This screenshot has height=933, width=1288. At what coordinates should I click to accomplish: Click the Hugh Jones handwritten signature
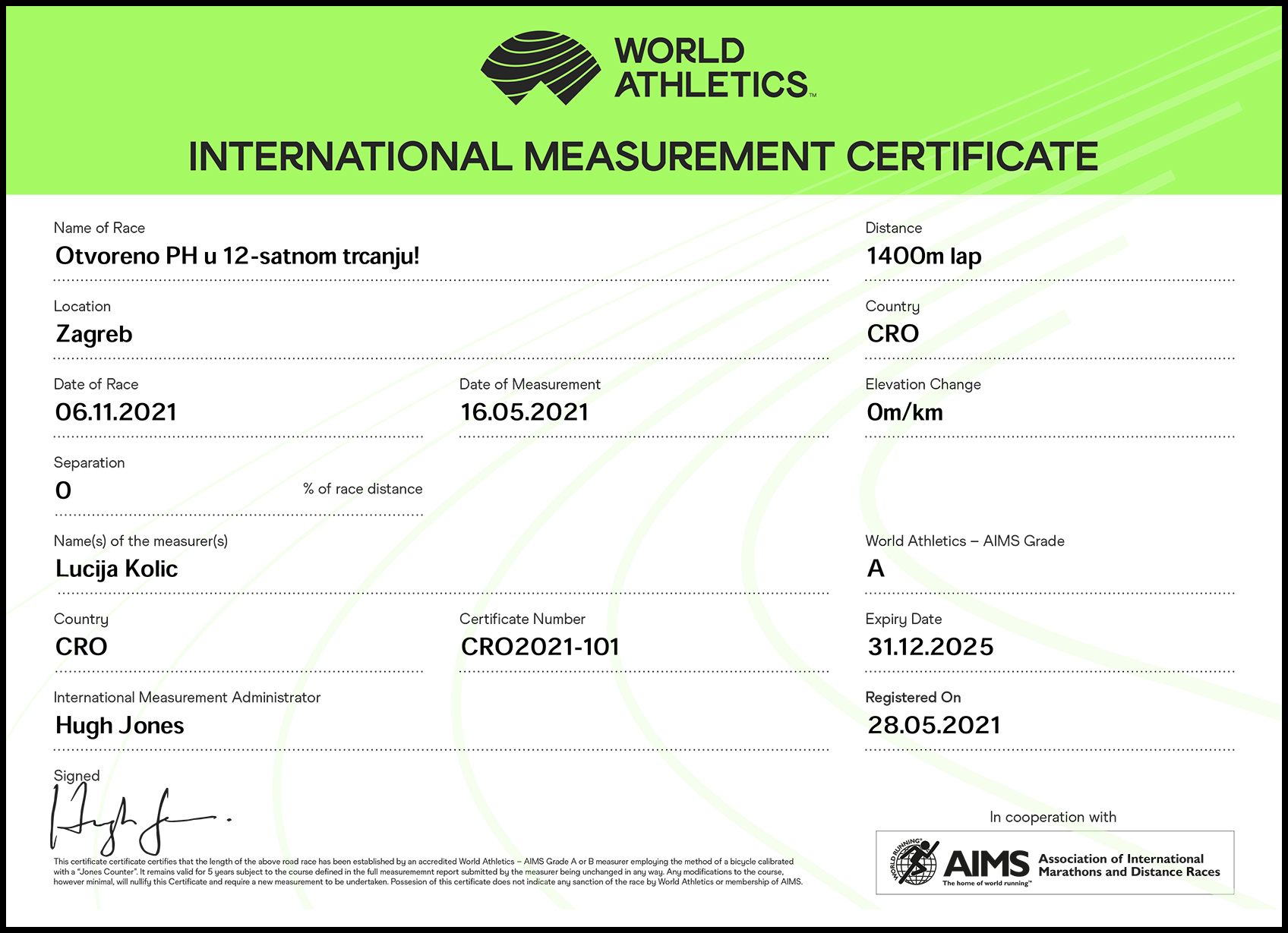pyautogui.click(x=140, y=819)
